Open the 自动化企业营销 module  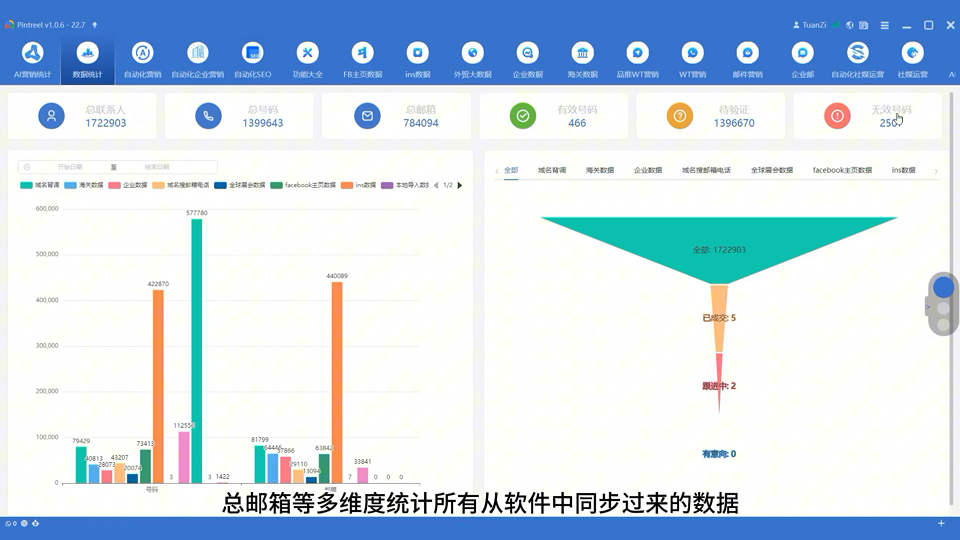click(x=198, y=59)
